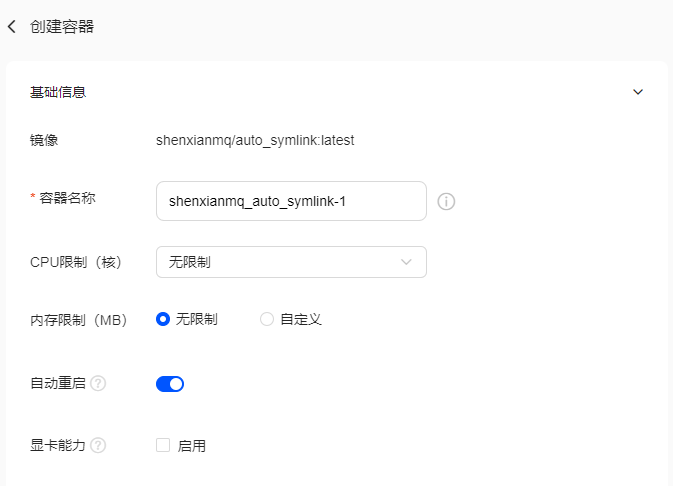Viewport: 673px width, 486px height.
Task: Click the 容器名称 field label
Action: point(67,198)
